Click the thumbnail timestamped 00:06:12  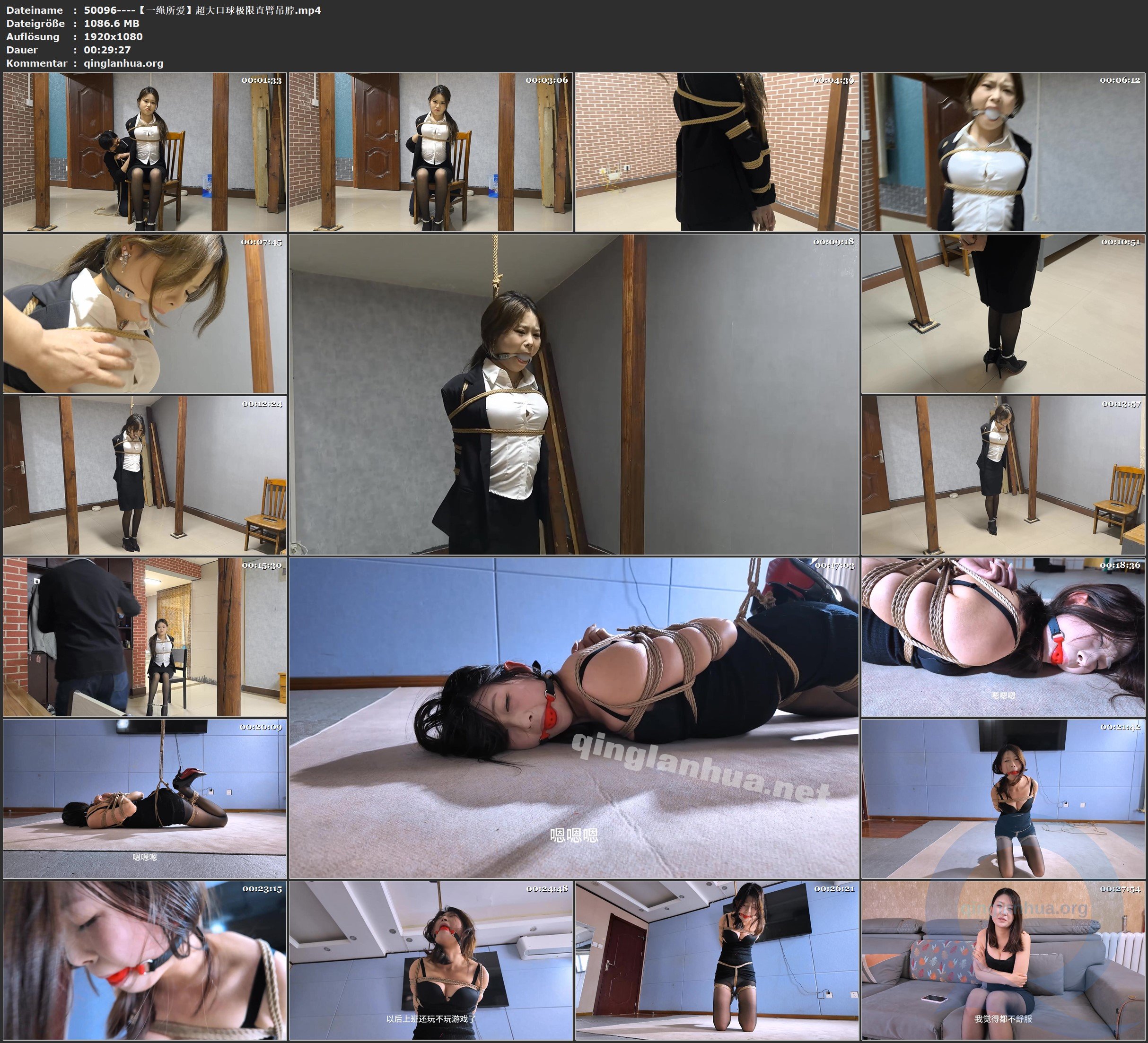click(1003, 152)
